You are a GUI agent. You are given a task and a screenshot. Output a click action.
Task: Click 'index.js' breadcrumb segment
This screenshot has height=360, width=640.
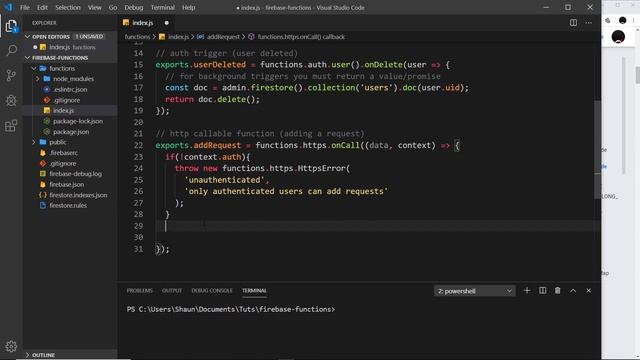click(178, 37)
